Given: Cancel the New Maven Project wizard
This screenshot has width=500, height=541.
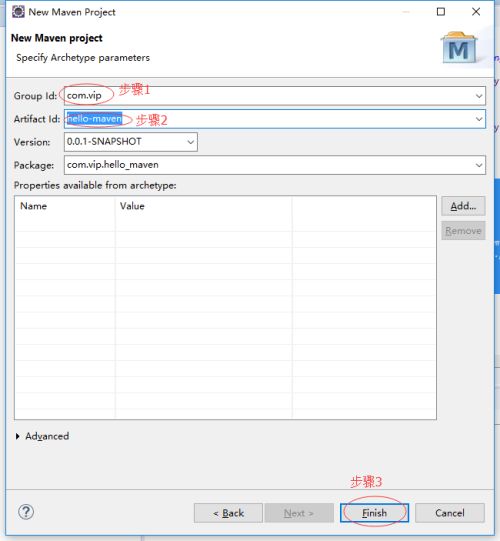Looking at the screenshot, I should [x=450, y=513].
